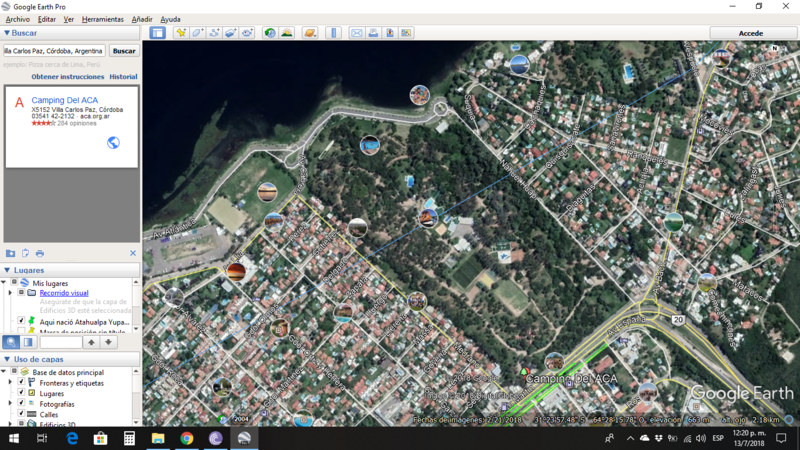Screen dimensions: 800x450
Task: Collapse the Buscar panel
Action: coord(7,33)
